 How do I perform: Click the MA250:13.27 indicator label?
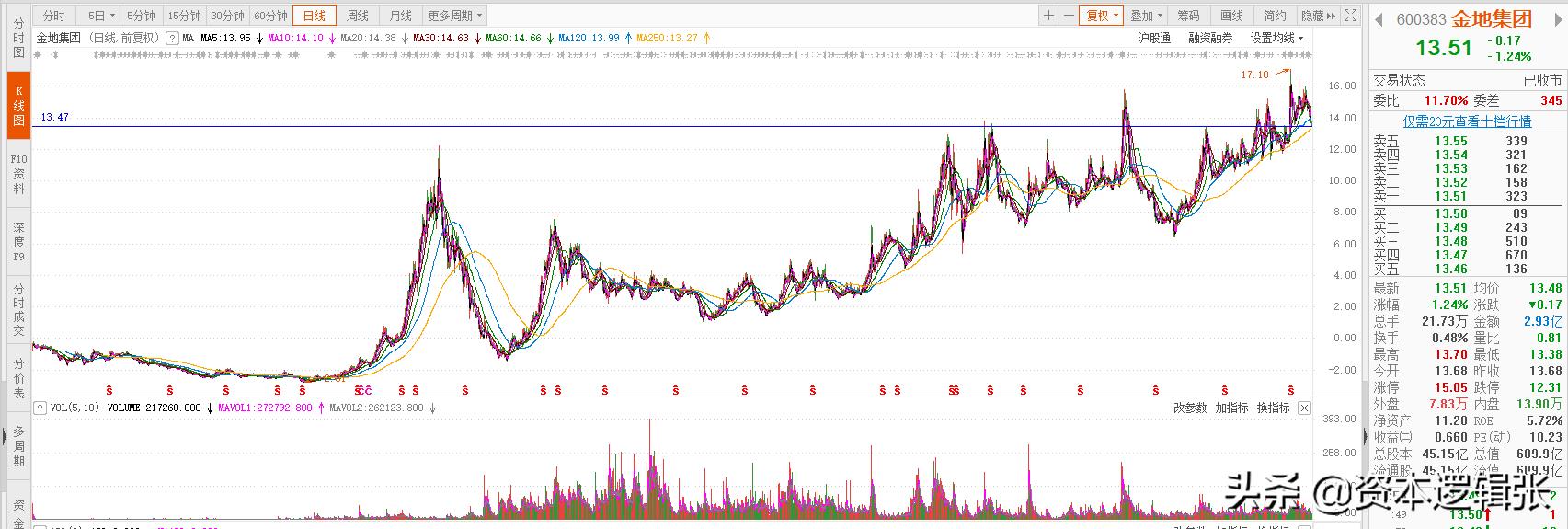point(667,39)
